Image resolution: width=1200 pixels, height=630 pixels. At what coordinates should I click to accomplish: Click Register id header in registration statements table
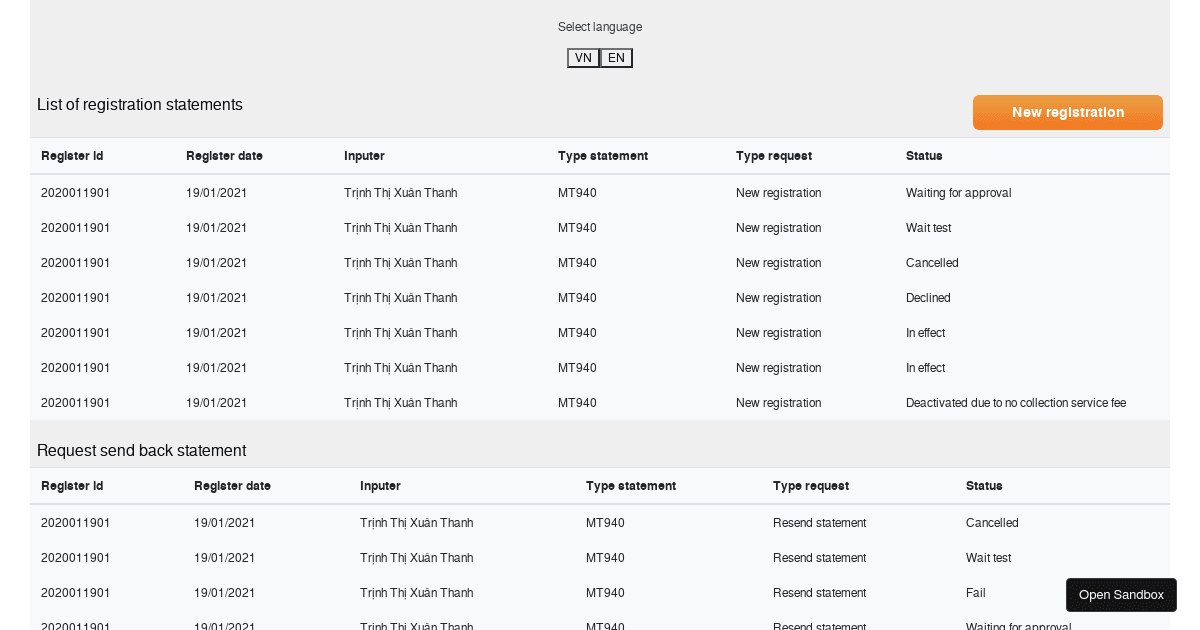tap(72, 156)
